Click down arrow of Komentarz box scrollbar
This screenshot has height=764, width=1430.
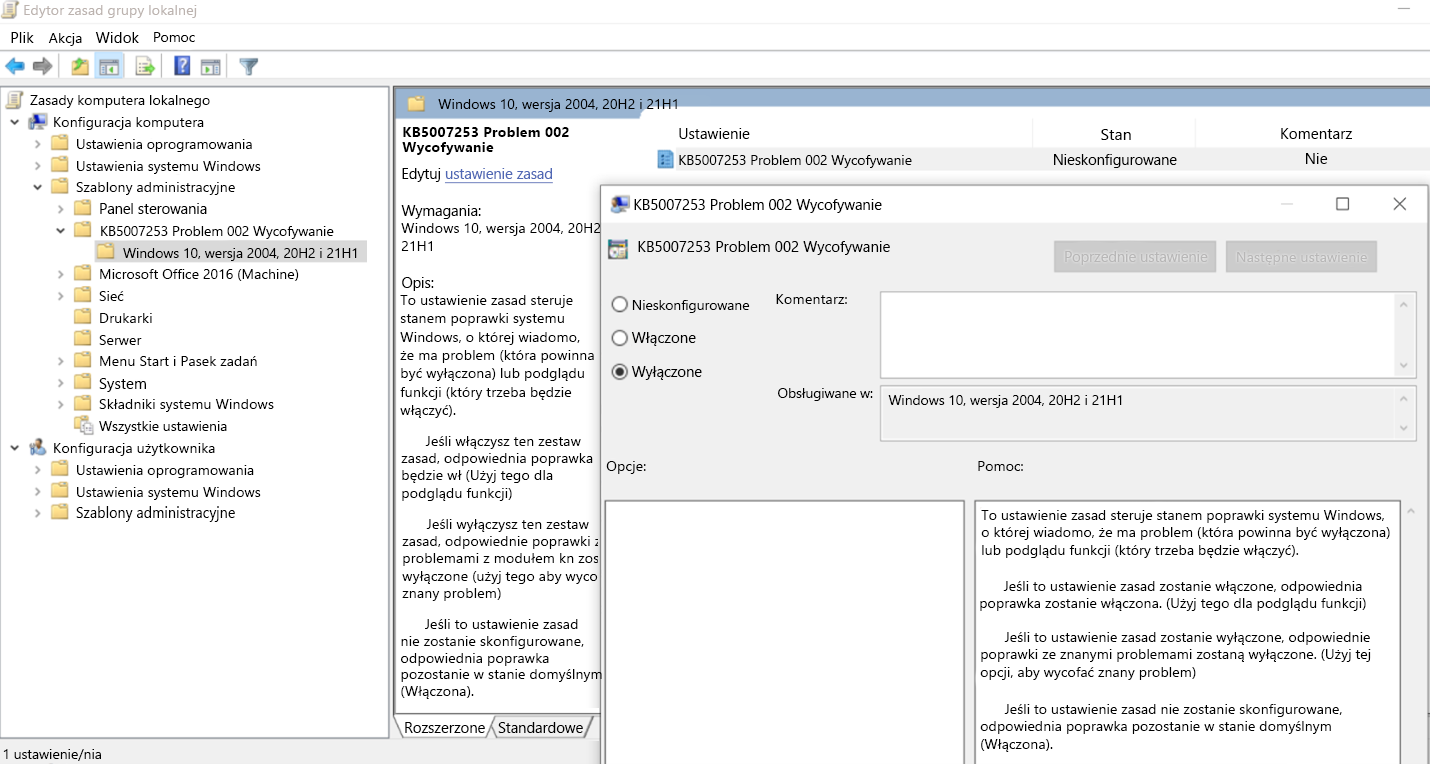[x=1404, y=366]
